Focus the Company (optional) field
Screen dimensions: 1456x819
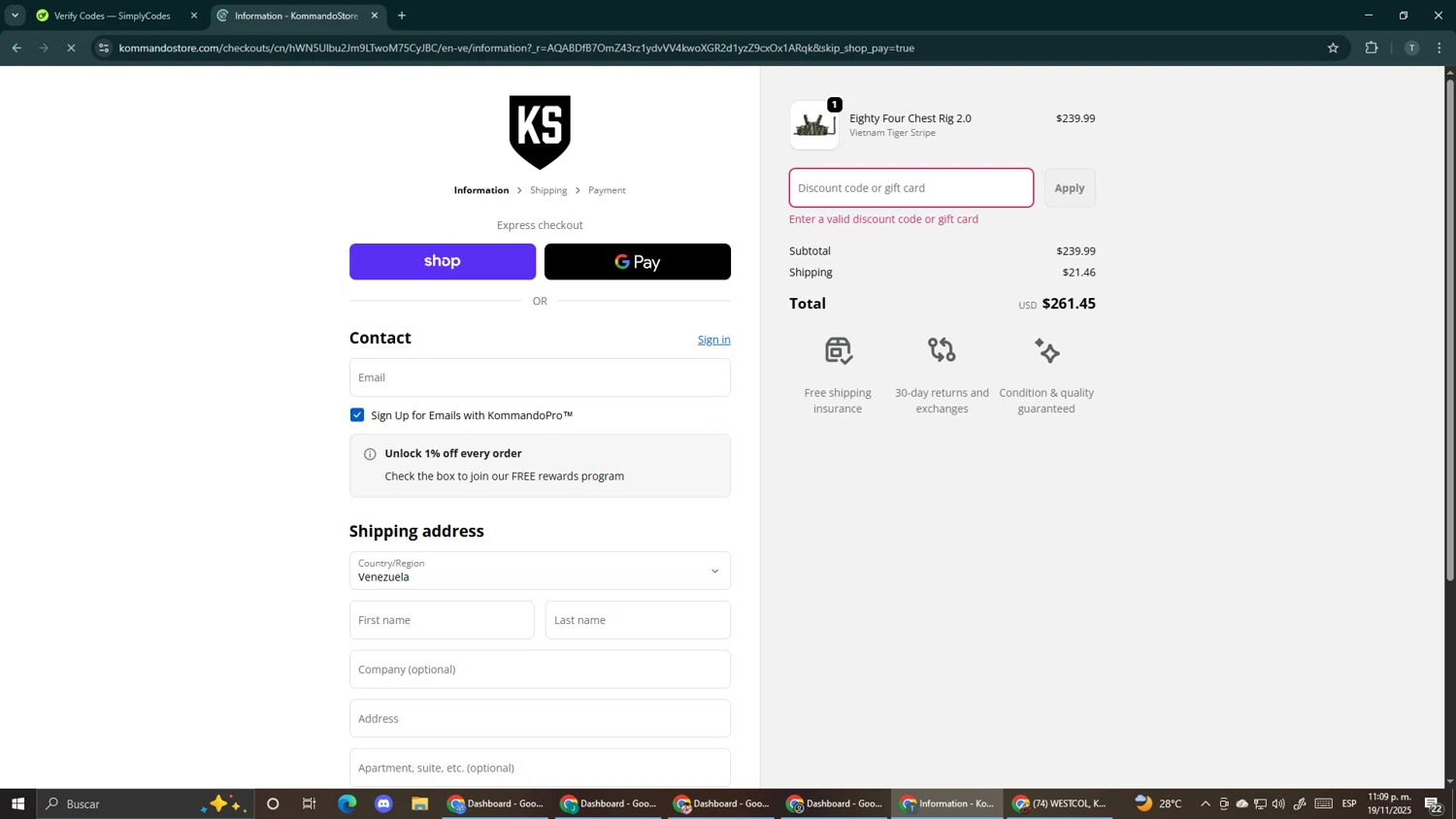pyautogui.click(x=540, y=670)
